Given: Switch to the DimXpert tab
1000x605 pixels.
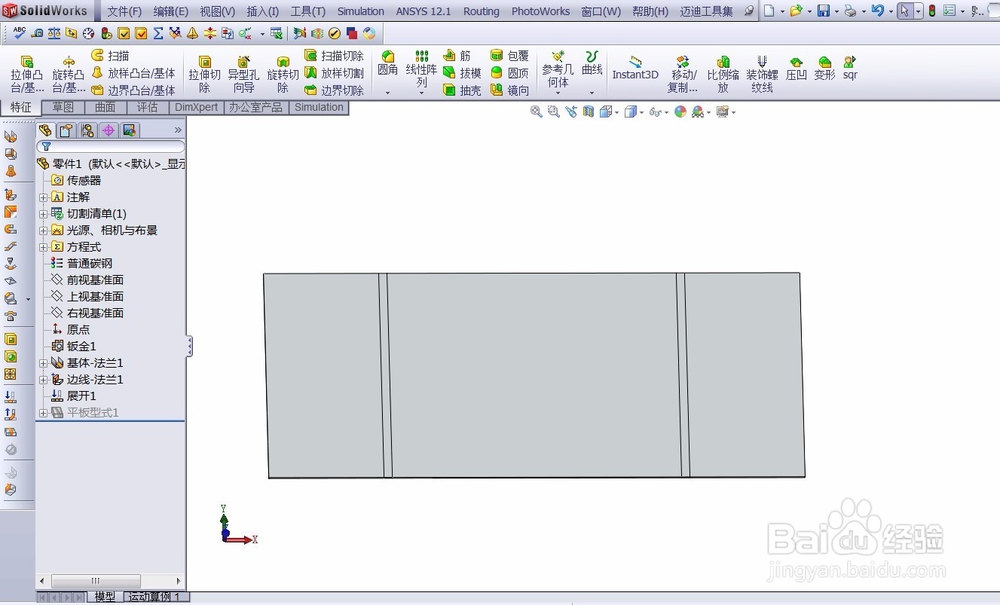Looking at the screenshot, I should (x=196, y=107).
